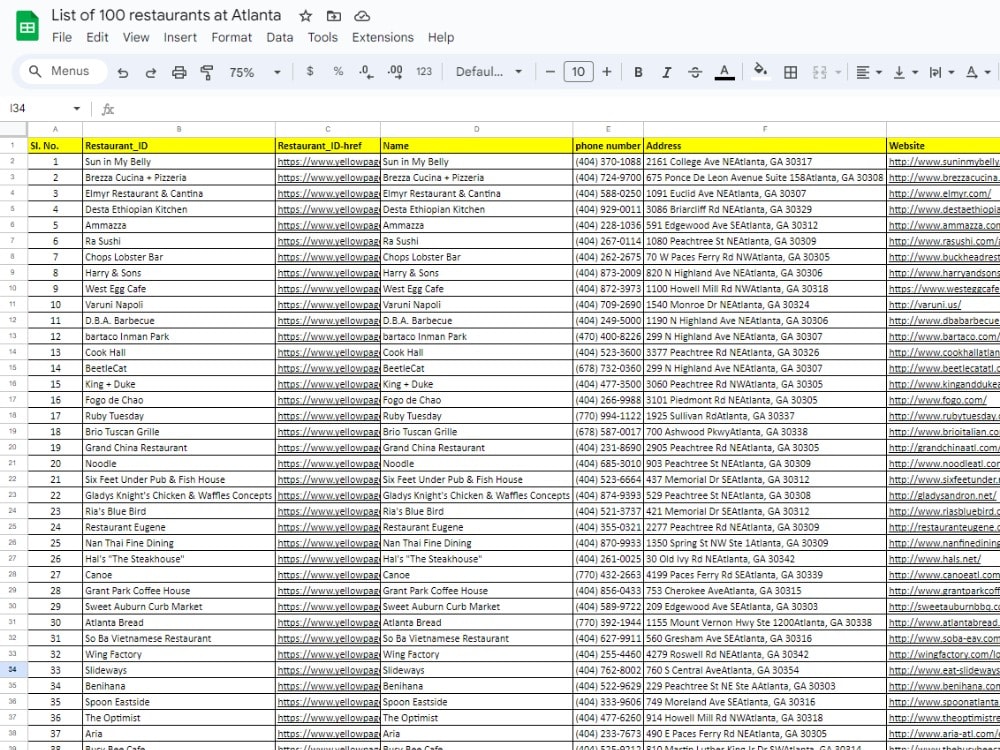The image size is (1000, 750).
Task: Decrease font size with minus
Action: [550, 71]
